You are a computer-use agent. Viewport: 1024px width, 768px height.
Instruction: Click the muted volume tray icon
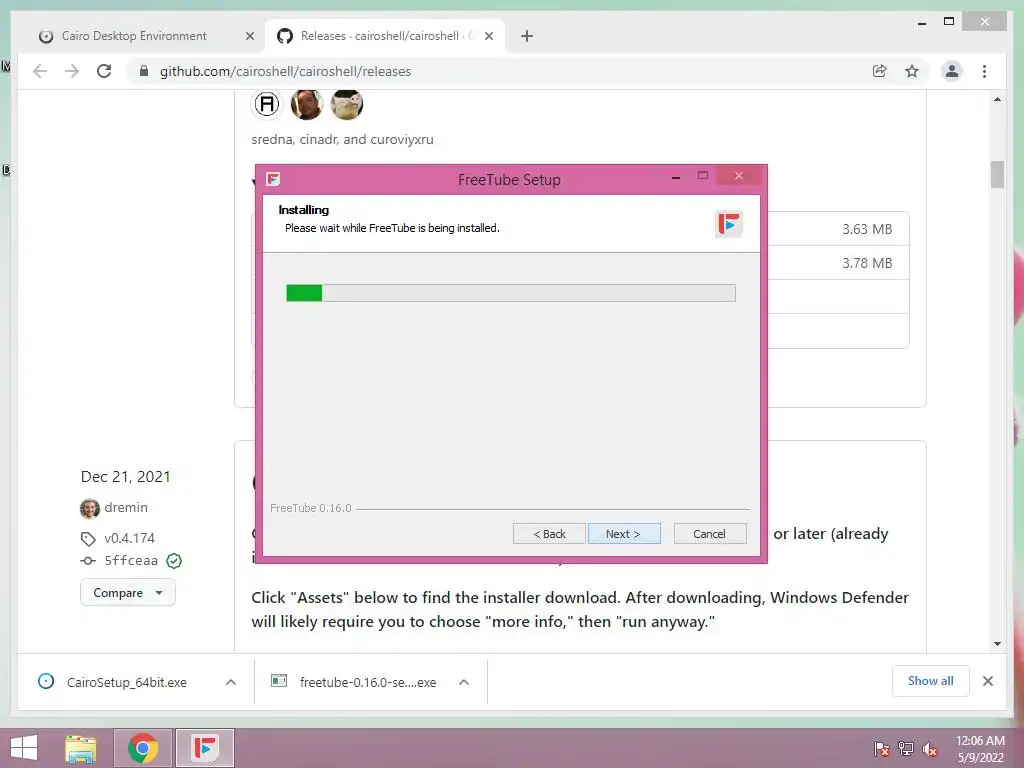tap(929, 748)
